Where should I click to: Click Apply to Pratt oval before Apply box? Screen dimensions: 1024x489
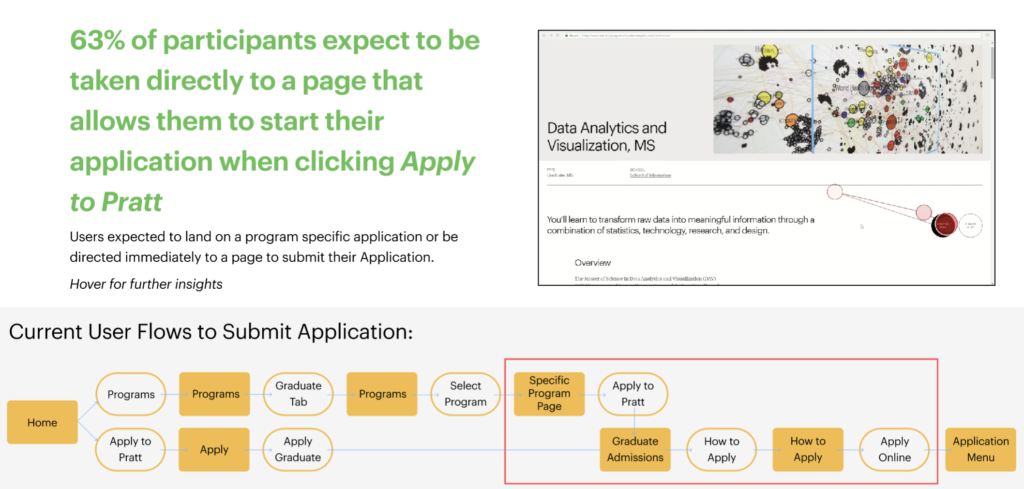pos(131,450)
